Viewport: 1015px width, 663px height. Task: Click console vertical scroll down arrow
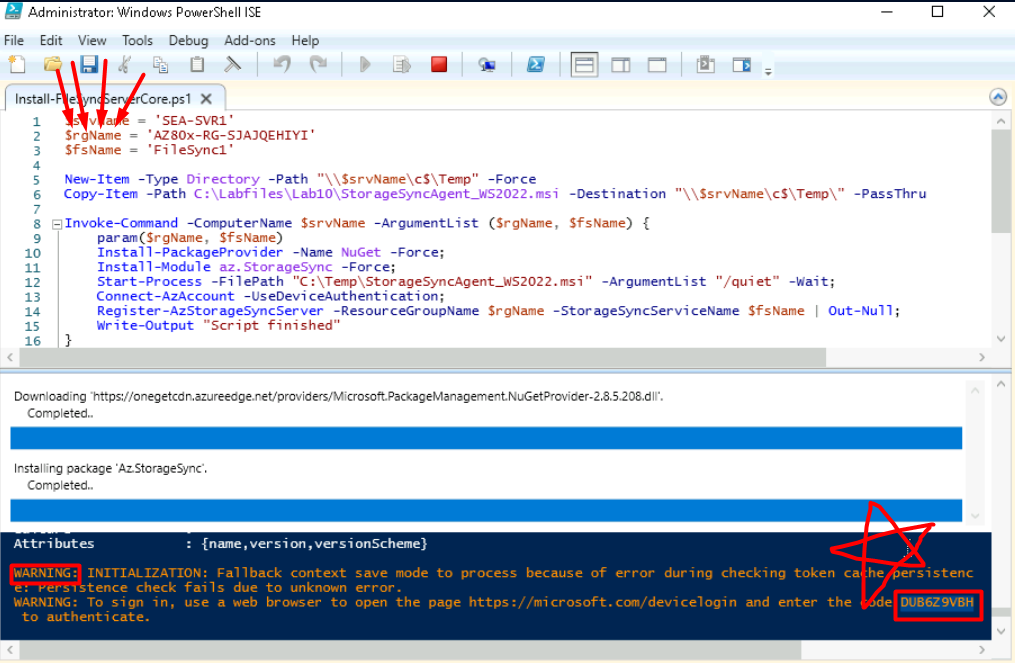[x=1001, y=631]
